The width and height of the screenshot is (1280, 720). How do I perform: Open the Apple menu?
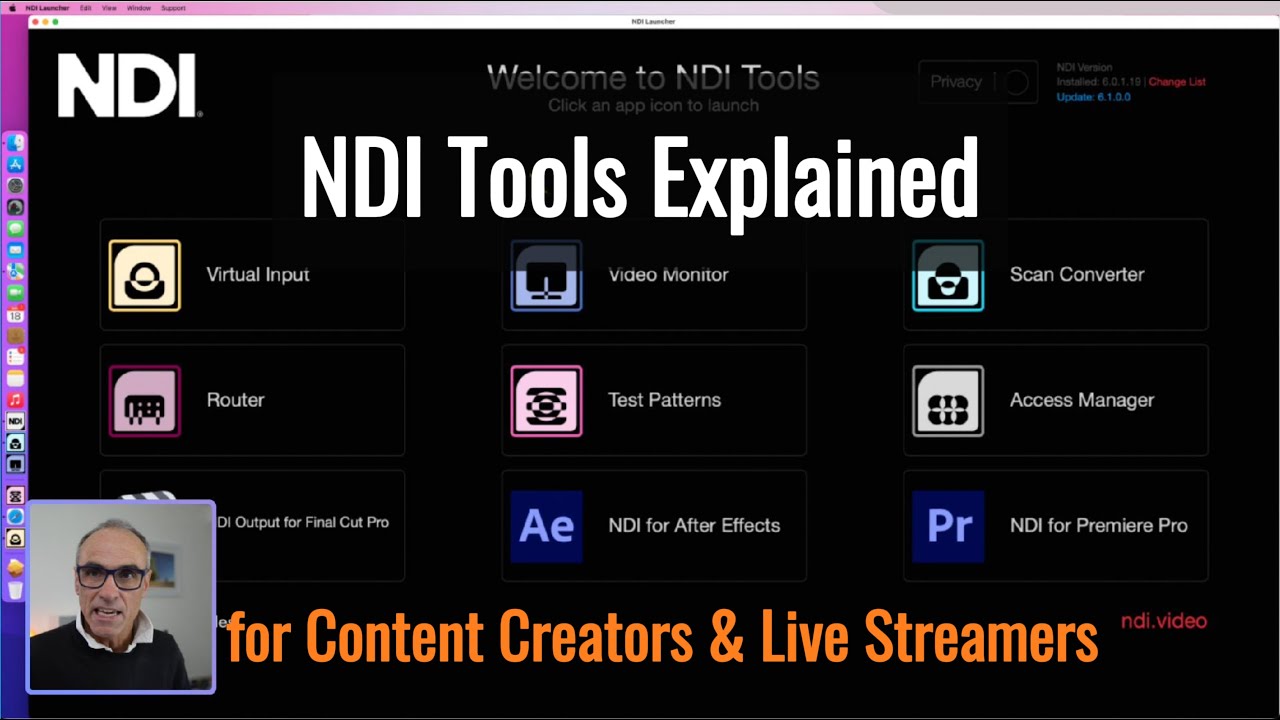(12, 7)
